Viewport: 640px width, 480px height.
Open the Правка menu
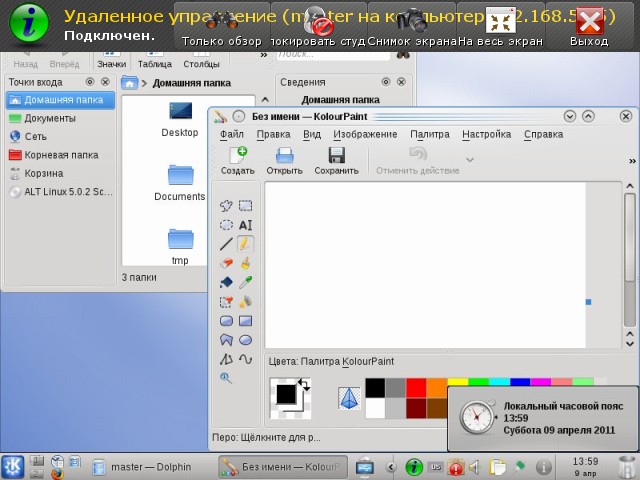(x=273, y=134)
